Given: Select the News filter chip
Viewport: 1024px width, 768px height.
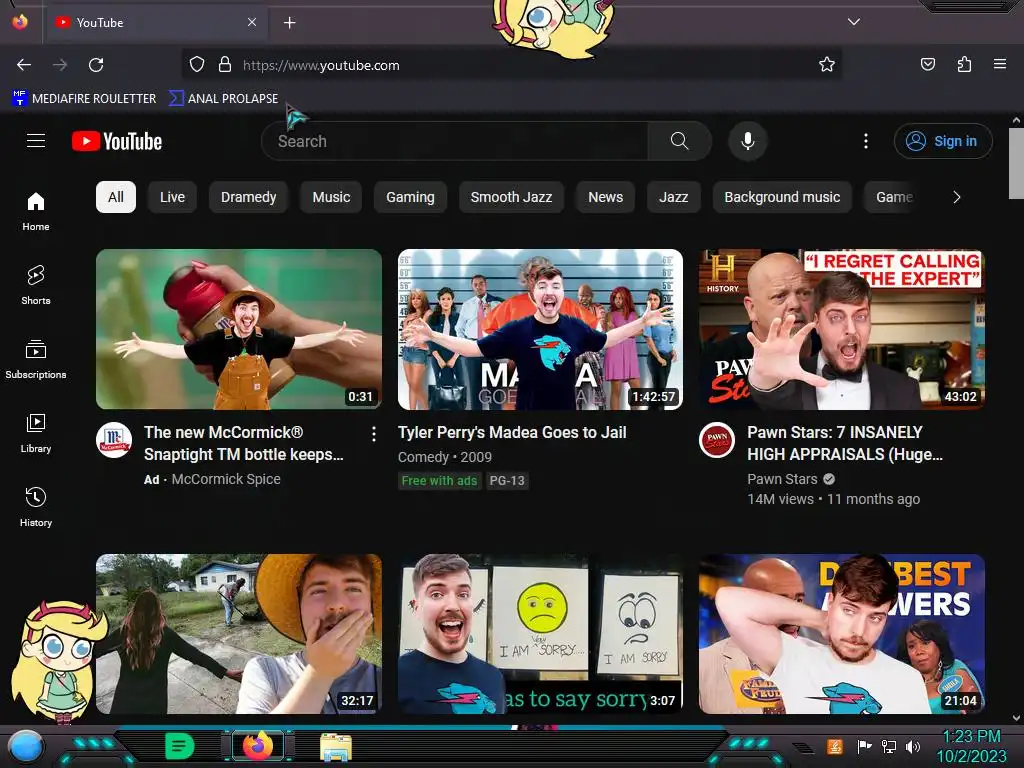Looking at the screenshot, I should tap(605, 197).
